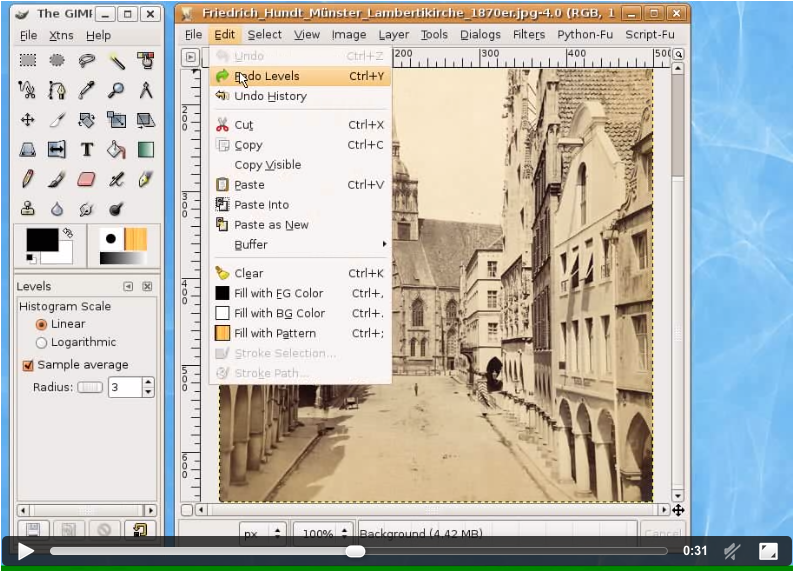The height and width of the screenshot is (572, 793).
Task: Open the active brush preview
Action: pyautogui.click(x=111, y=239)
